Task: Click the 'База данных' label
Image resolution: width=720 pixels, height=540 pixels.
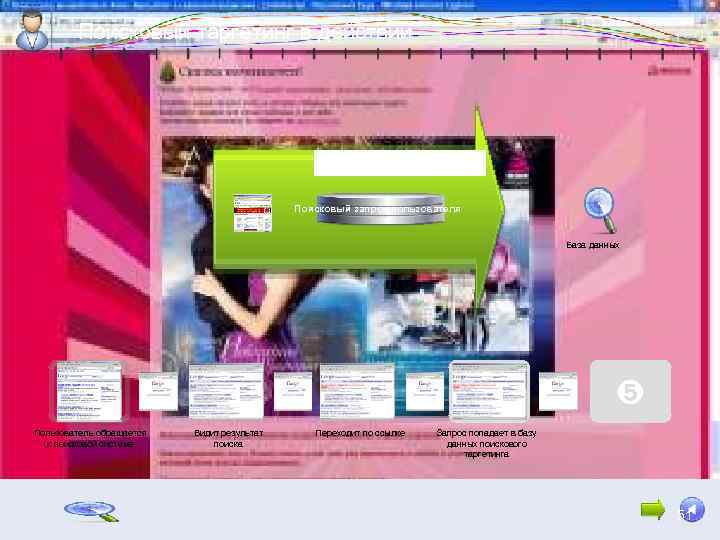Action: click(592, 245)
